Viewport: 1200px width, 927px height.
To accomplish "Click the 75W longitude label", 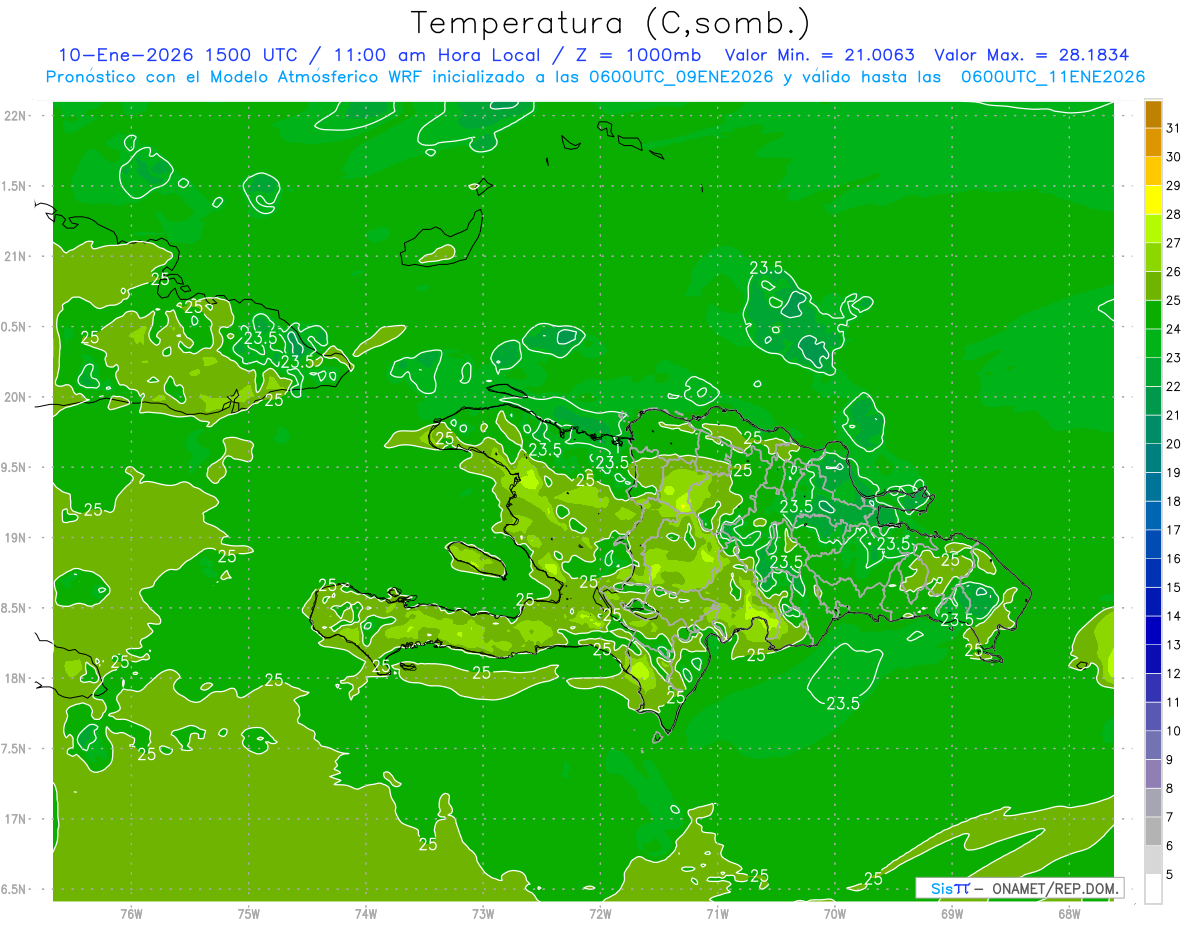I will (x=249, y=913).
